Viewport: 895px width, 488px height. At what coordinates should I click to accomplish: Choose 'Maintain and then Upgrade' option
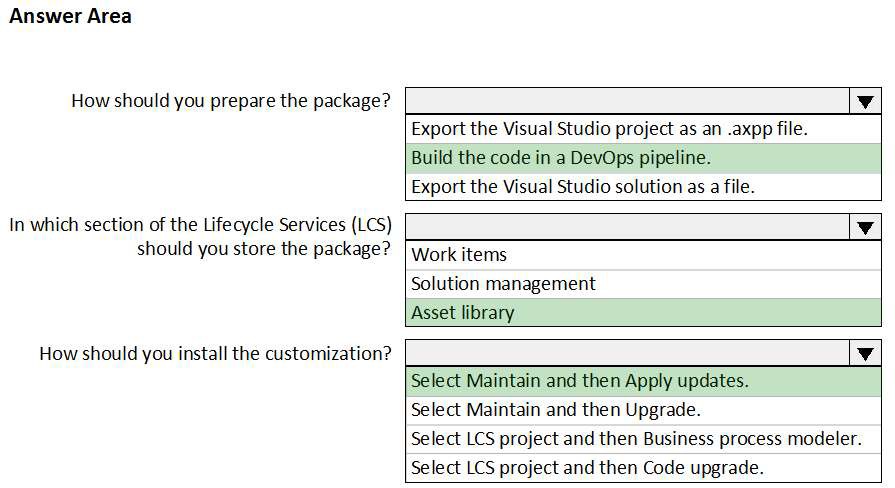pyautogui.click(x=556, y=410)
